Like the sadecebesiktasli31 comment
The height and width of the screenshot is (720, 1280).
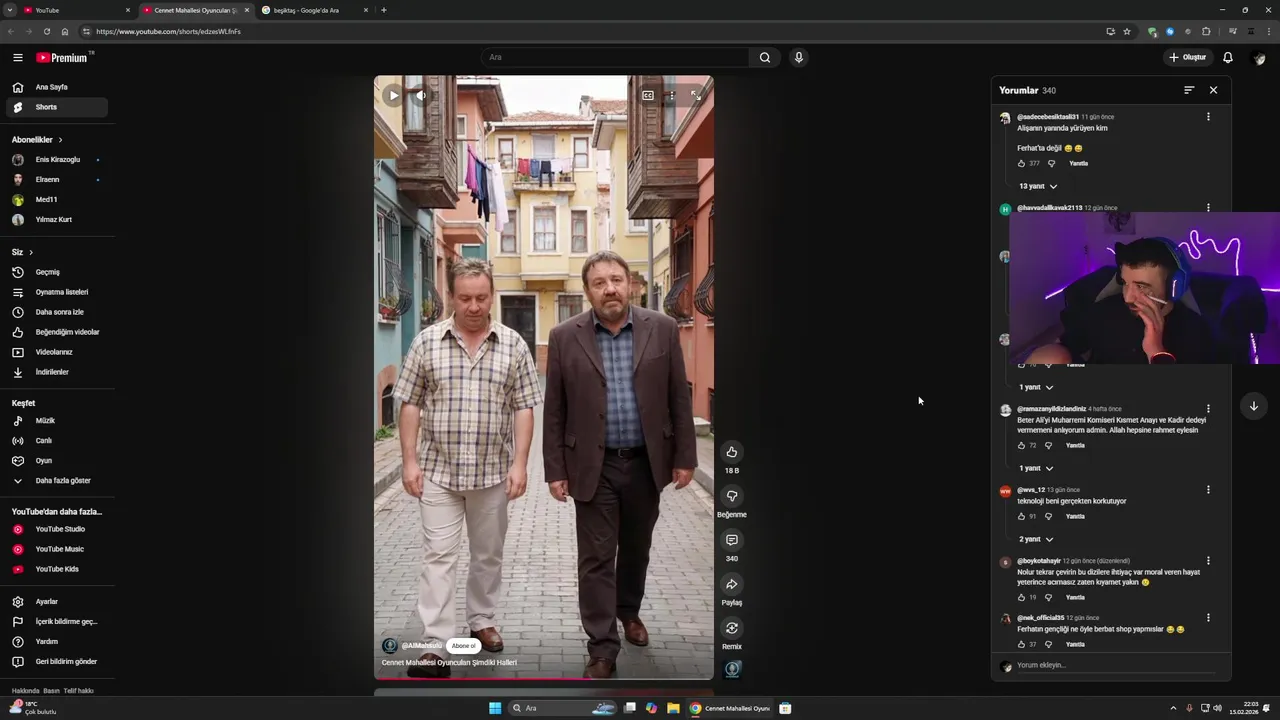[x=1021, y=163]
